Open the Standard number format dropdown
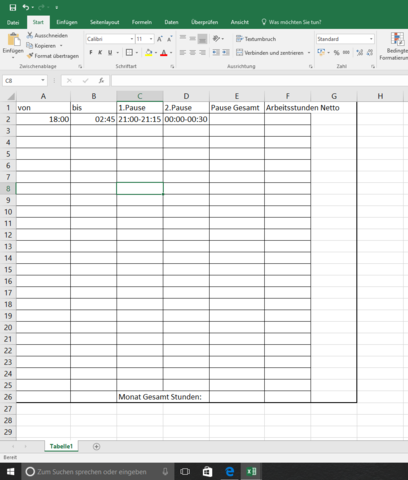The width and height of the screenshot is (408, 480). click(x=371, y=39)
